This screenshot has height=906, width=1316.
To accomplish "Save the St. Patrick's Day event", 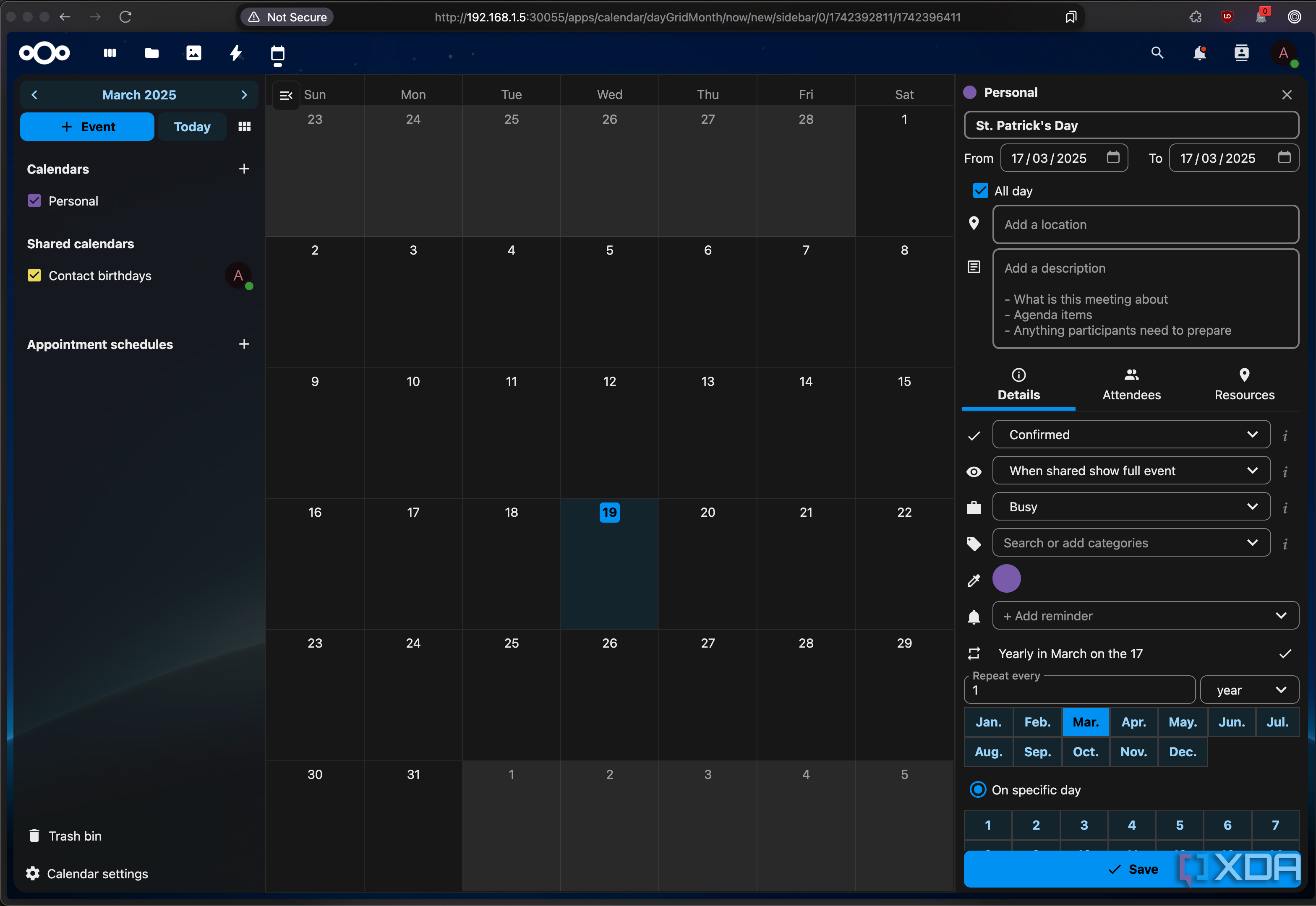I will 1132,869.
